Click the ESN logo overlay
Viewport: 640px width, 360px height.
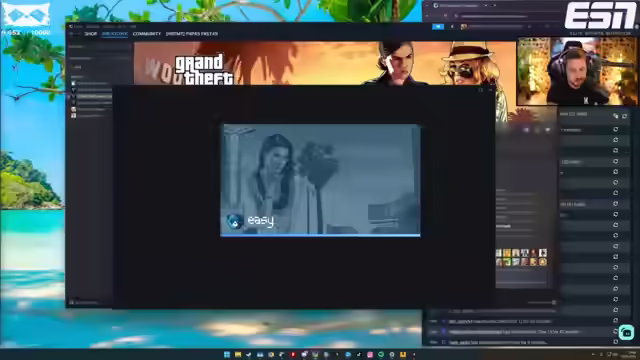(599, 16)
